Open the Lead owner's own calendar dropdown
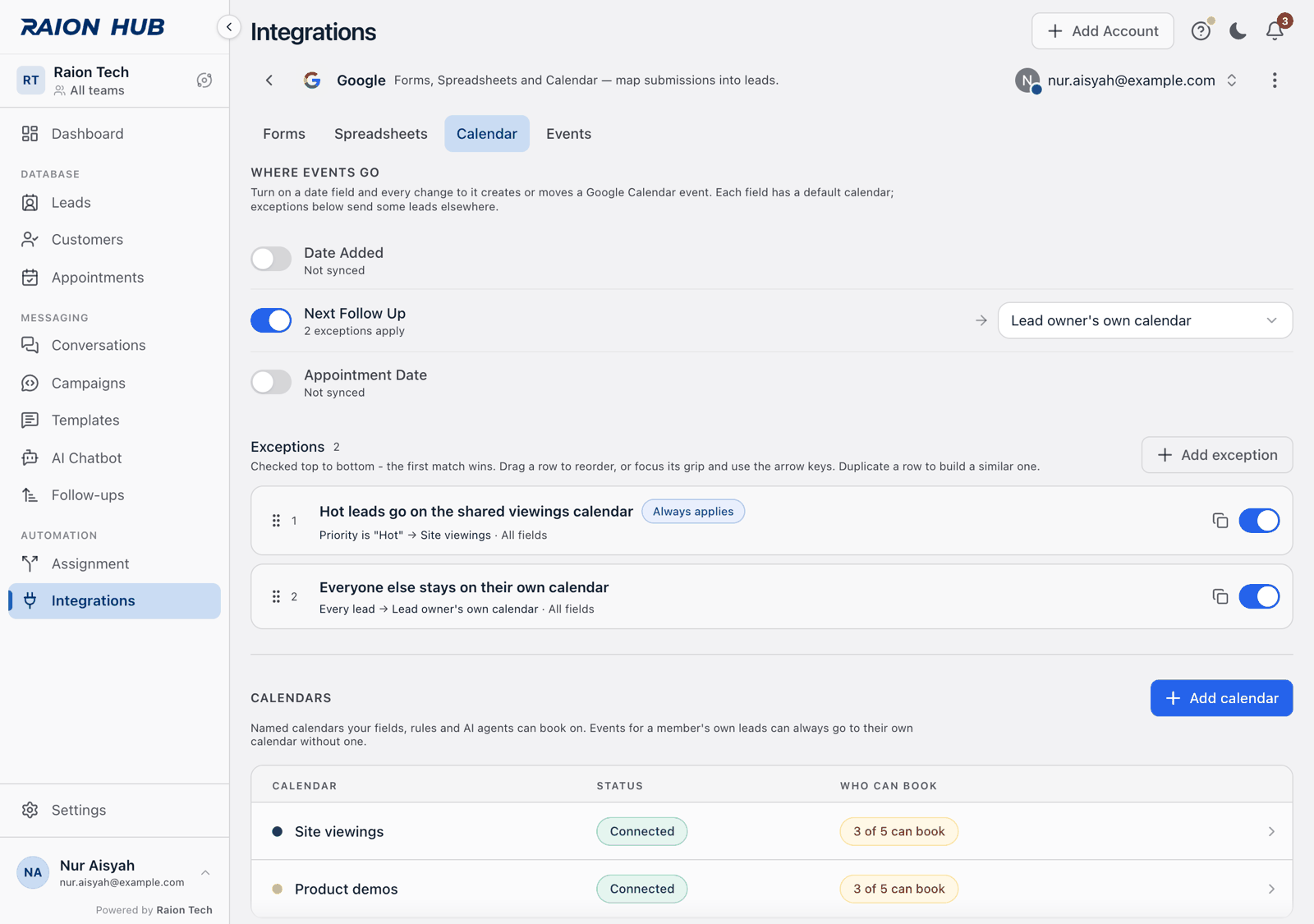The height and width of the screenshot is (924, 1314). (x=1145, y=320)
